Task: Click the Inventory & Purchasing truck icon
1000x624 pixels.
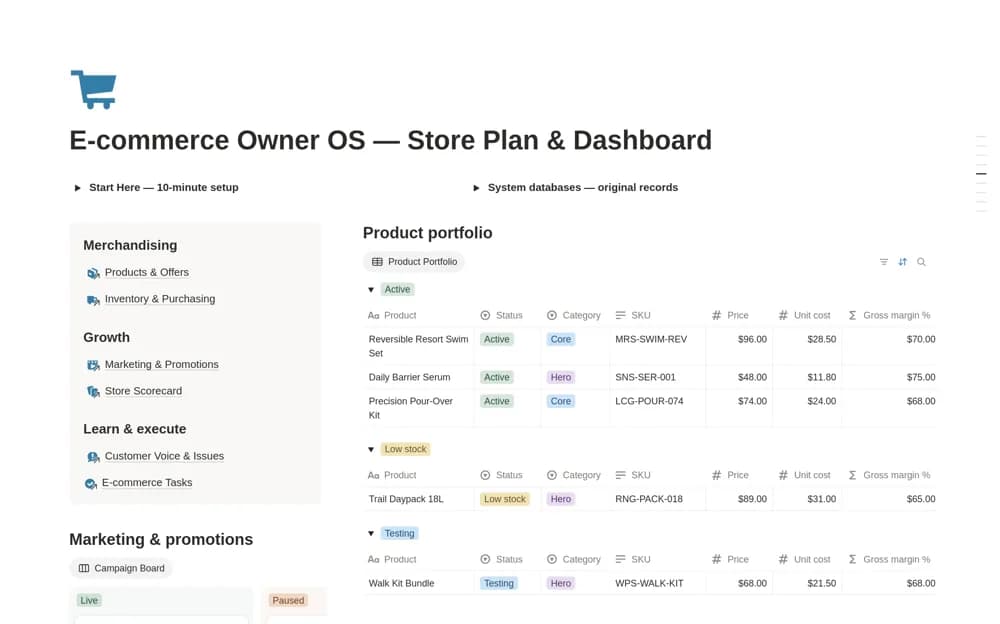Action: 93,300
